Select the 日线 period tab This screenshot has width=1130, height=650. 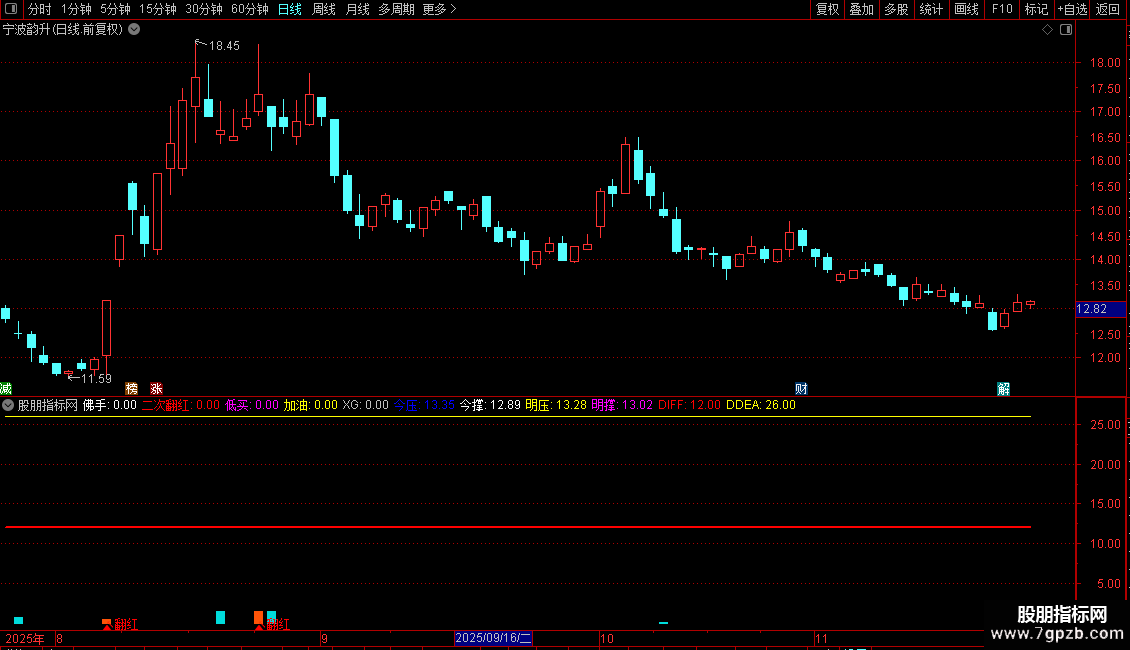(290, 9)
